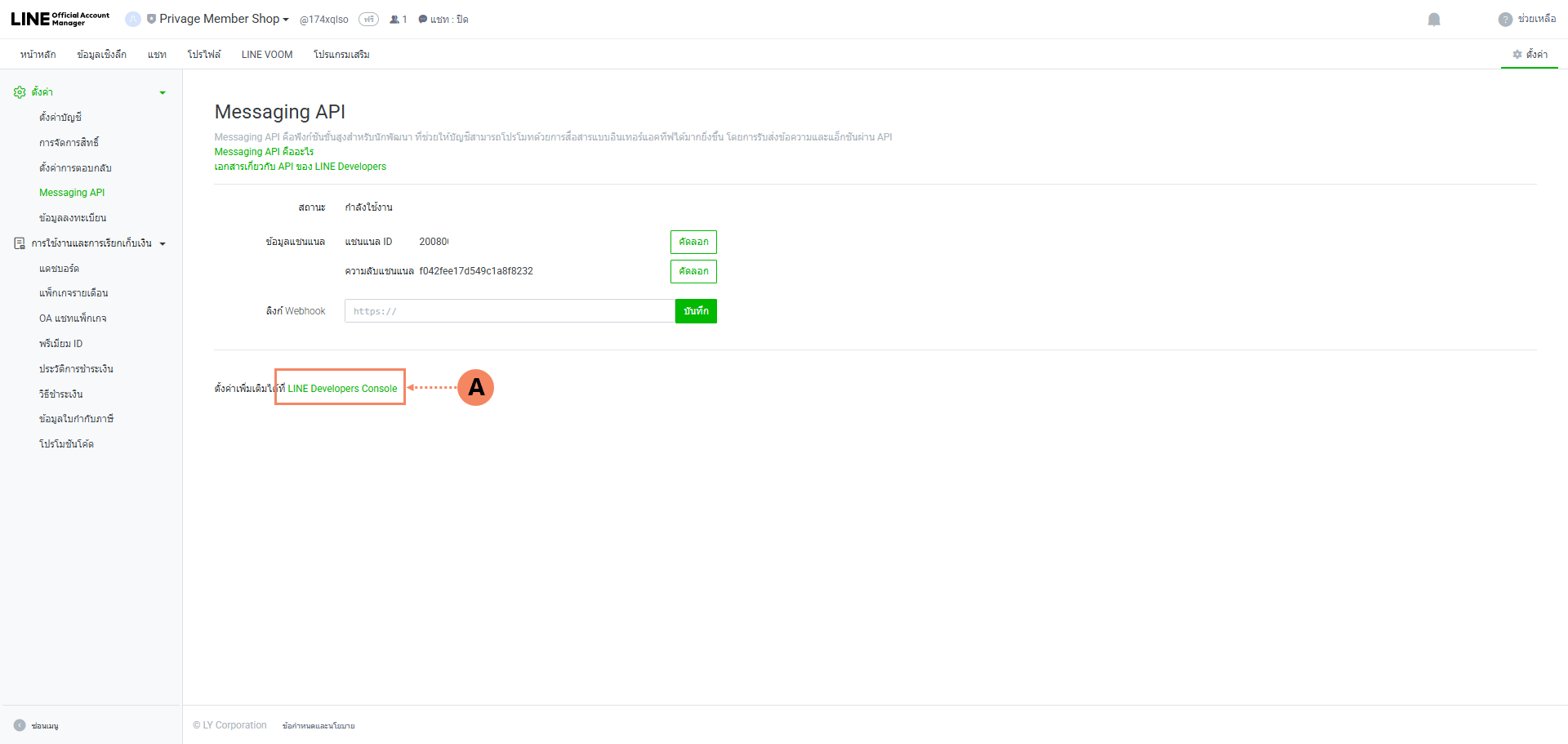Open the LINE Developers Console link
Image resolution: width=1568 pixels, height=744 pixels.
click(342, 389)
